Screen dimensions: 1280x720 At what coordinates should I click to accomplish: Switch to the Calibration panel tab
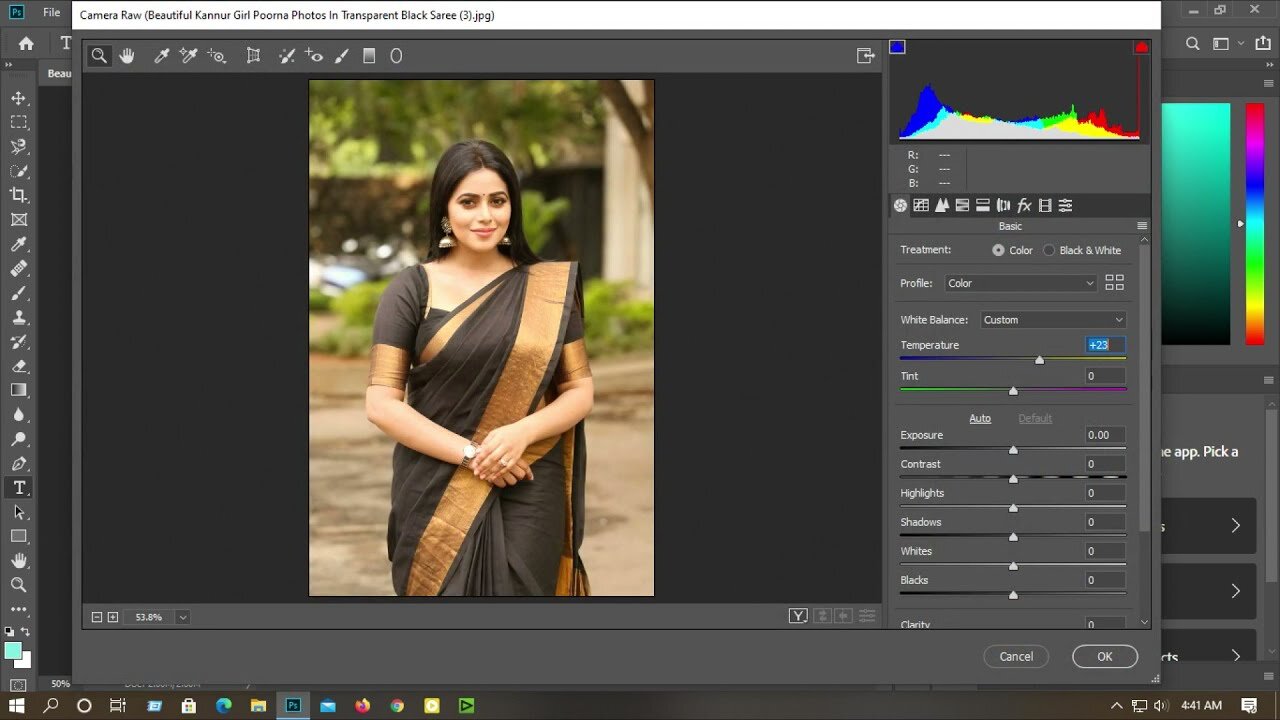point(1045,205)
